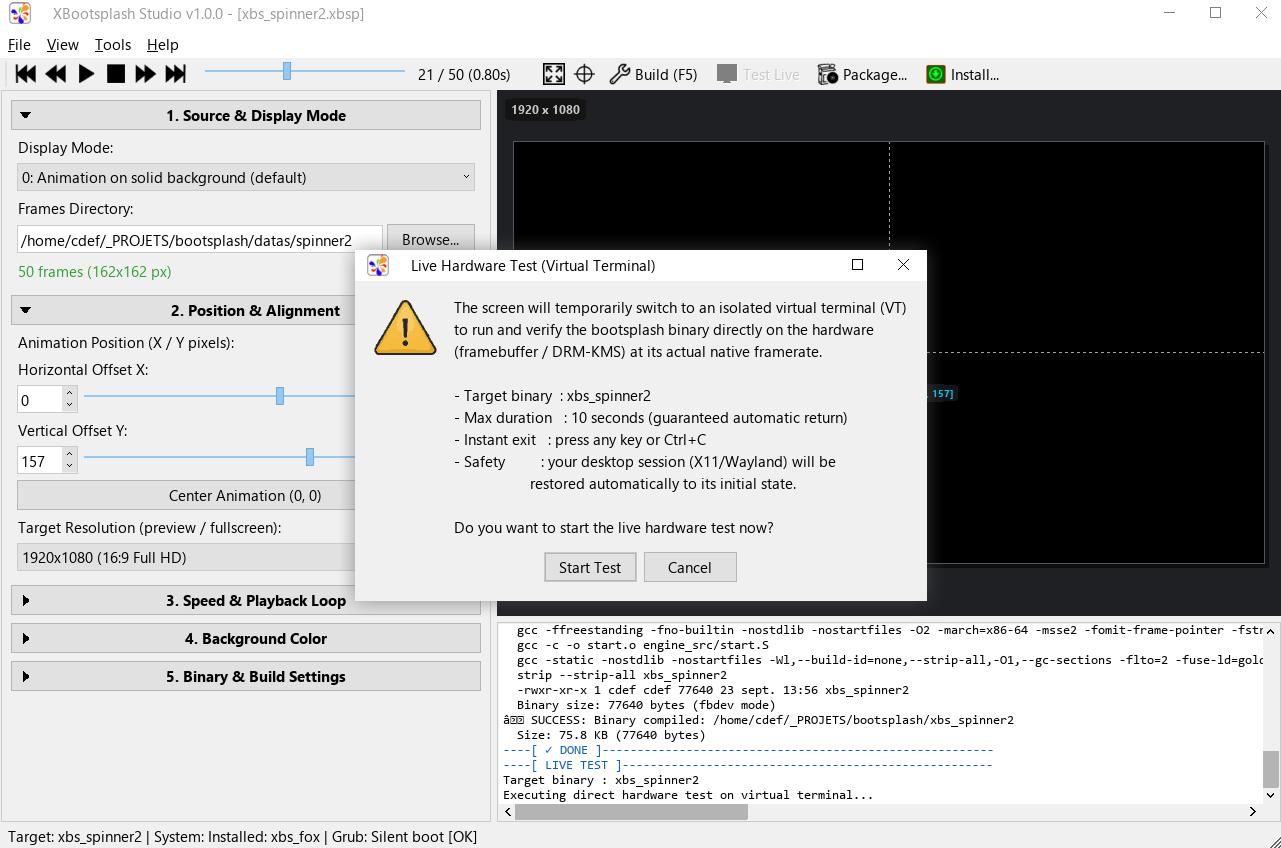
Task: Expand the Binary & Build Settings section
Action: (246, 676)
